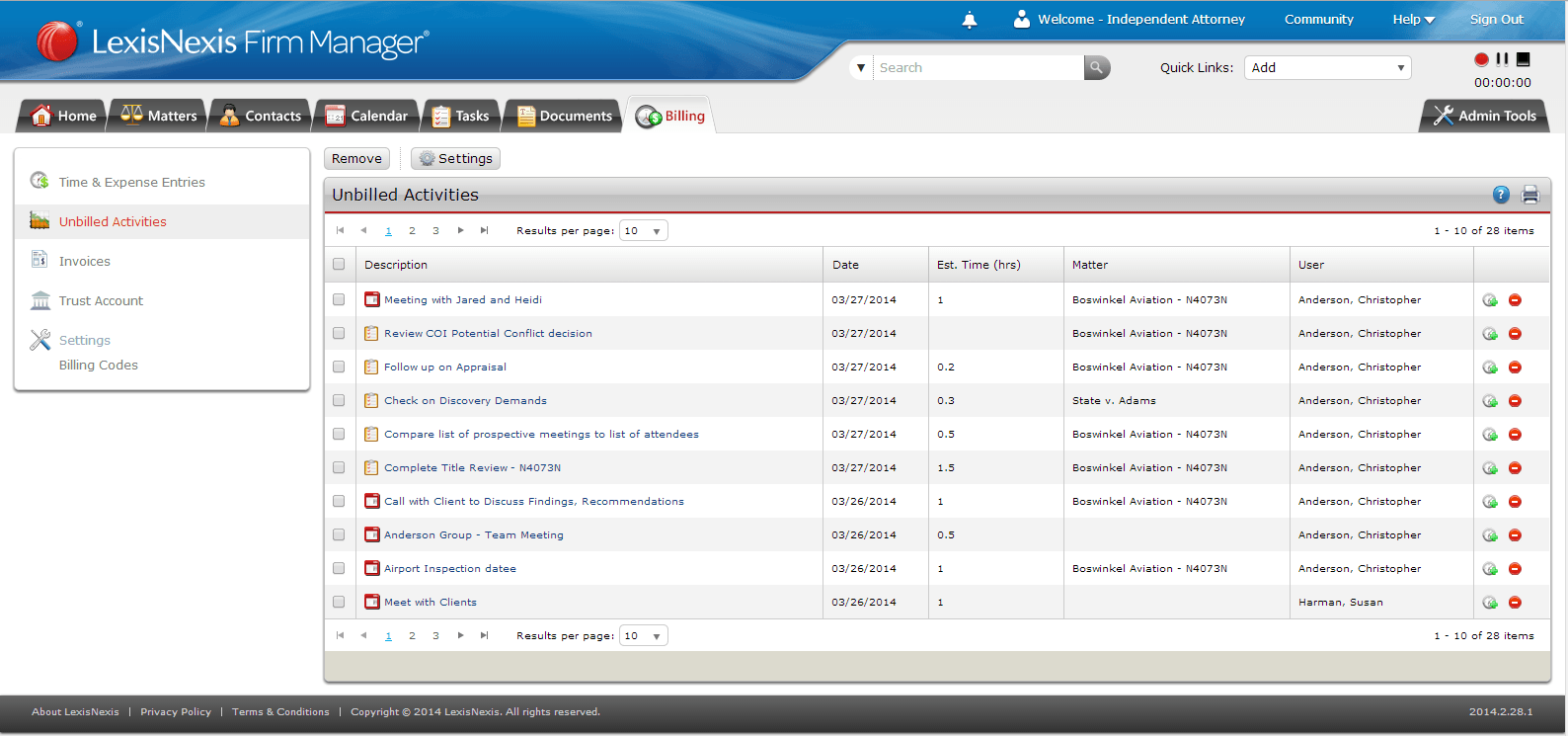
Task: Open Invoices in the sidebar
Action: pos(84,261)
